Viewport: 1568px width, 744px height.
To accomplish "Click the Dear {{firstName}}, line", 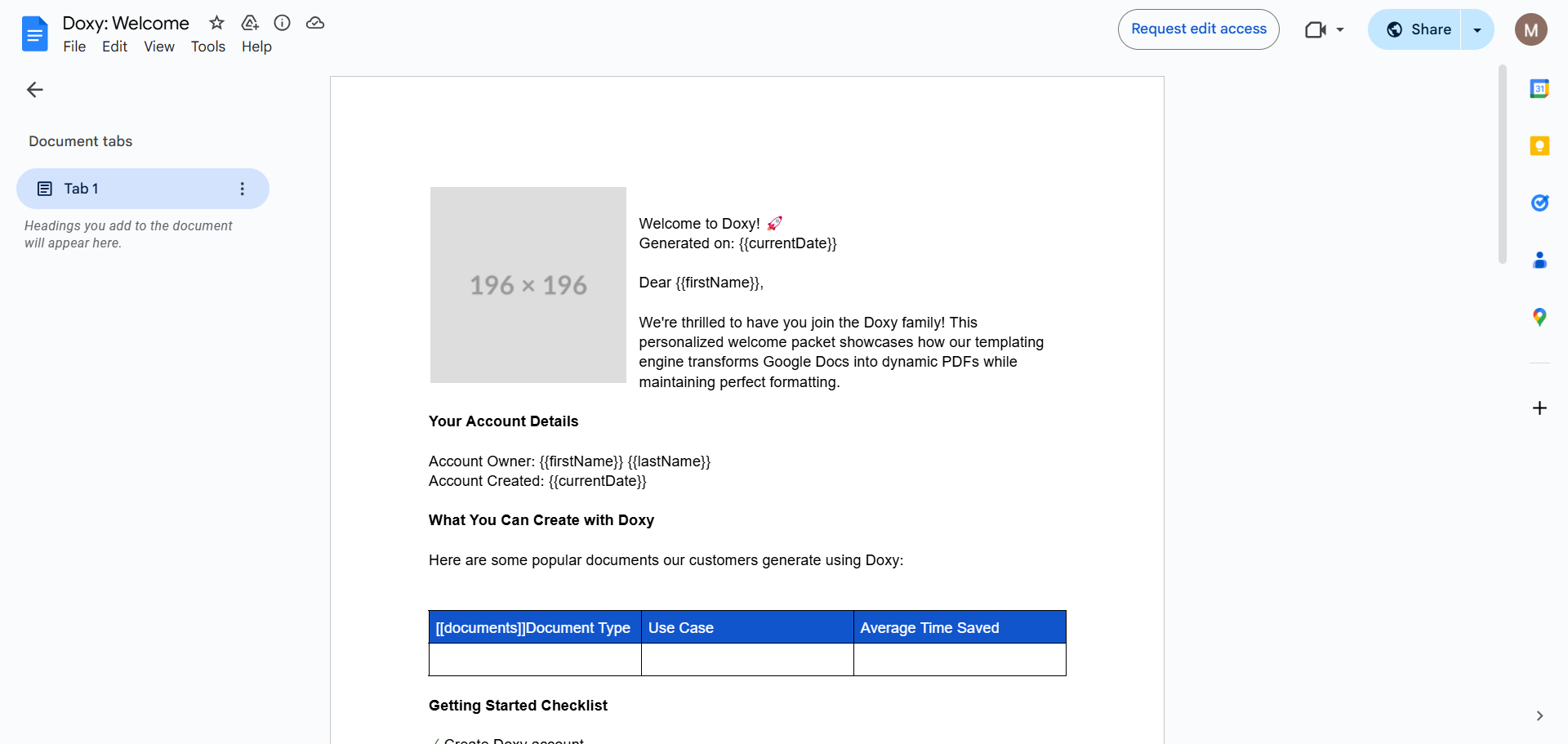I will [x=701, y=283].
